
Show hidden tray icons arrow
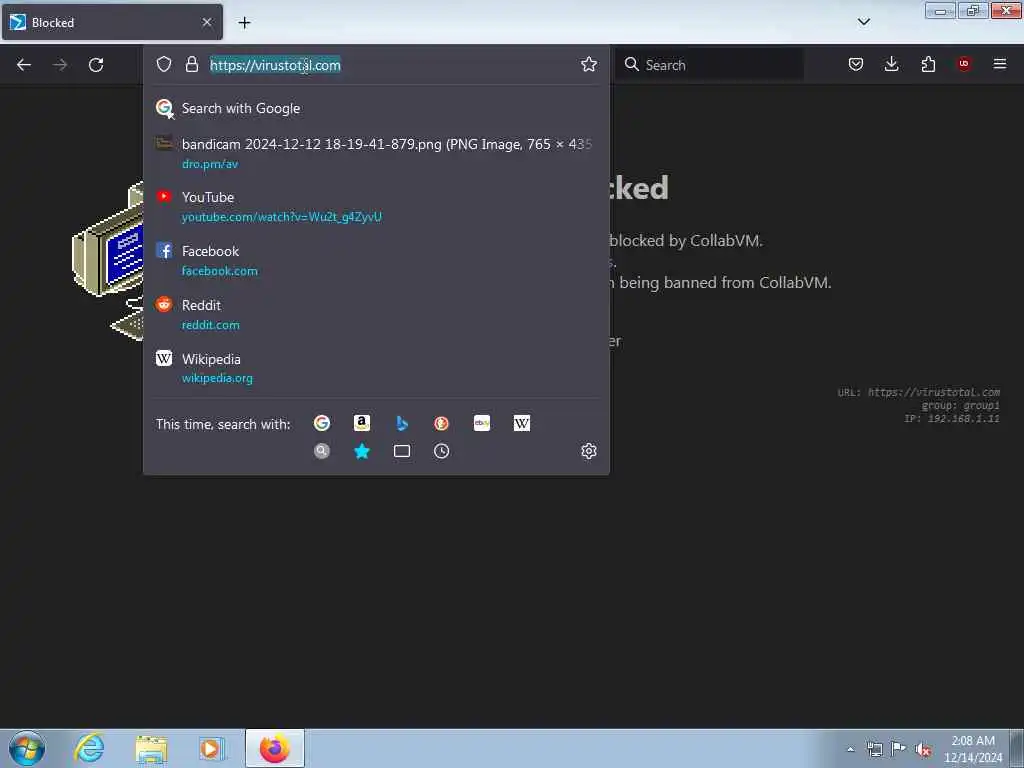[850, 749]
